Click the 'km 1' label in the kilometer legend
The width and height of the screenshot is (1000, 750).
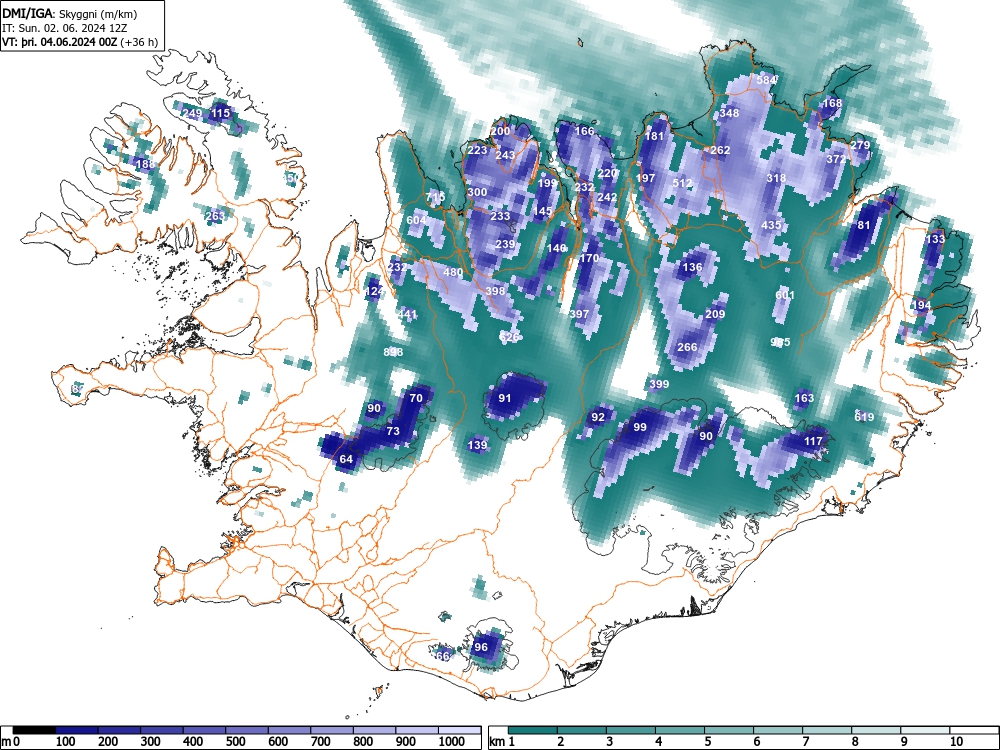(x=503, y=742)
